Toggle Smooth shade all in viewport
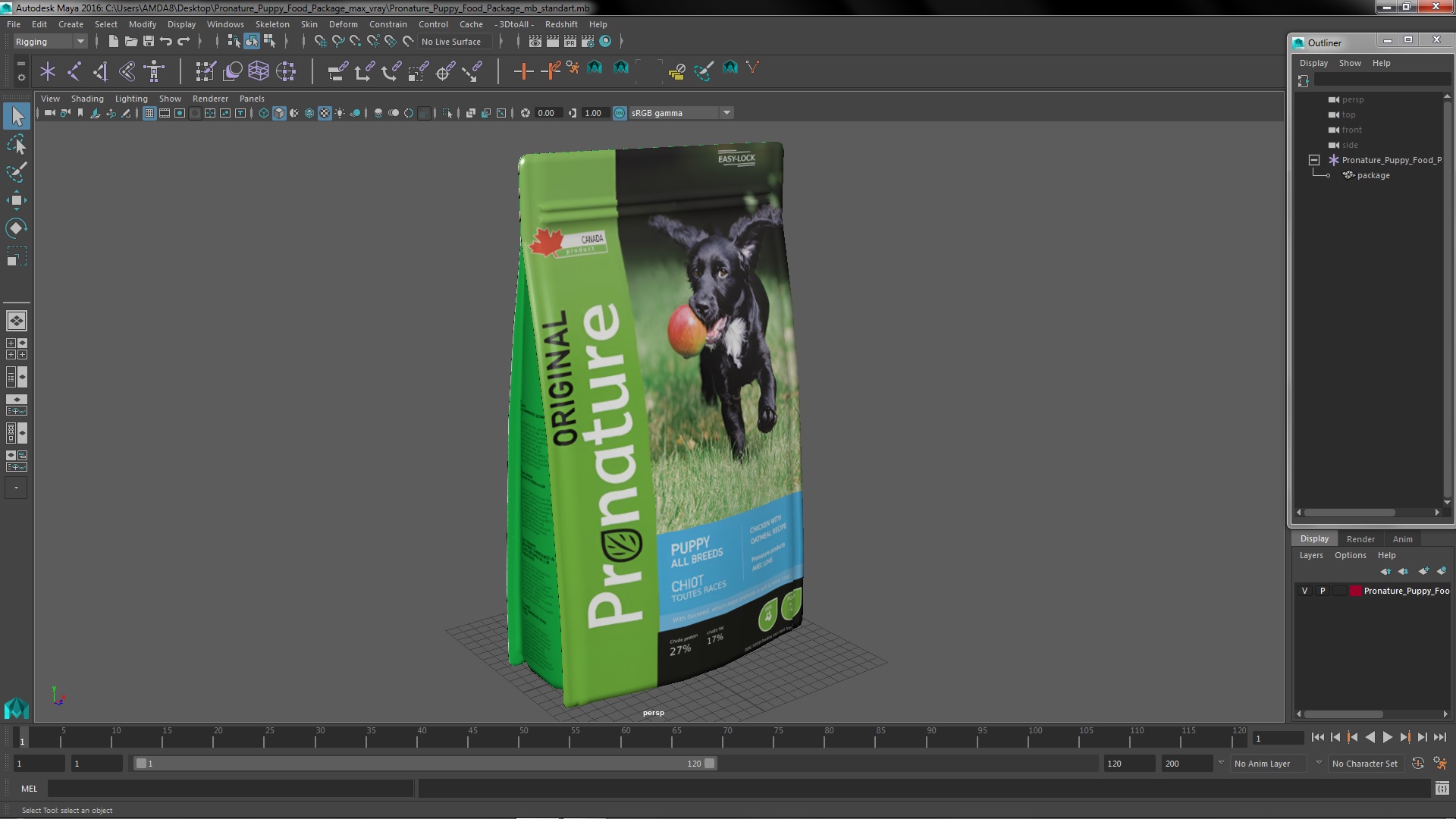 click(x=279, y=113)
